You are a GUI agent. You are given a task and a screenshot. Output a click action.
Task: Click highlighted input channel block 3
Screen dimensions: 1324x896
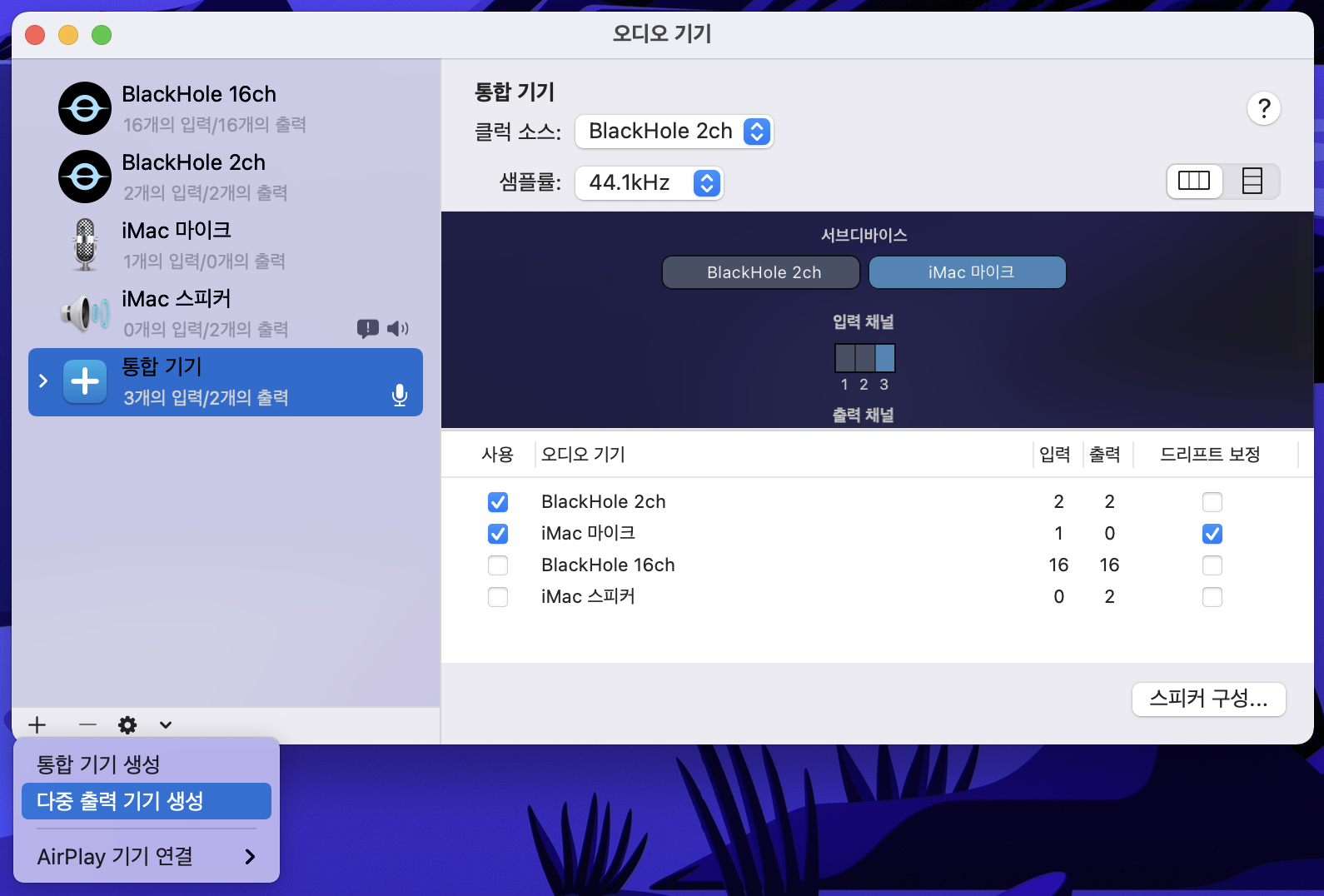click(885, 358)
